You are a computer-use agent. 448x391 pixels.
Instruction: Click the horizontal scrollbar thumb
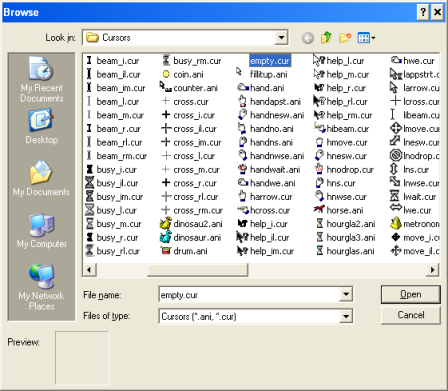[197, 269]
